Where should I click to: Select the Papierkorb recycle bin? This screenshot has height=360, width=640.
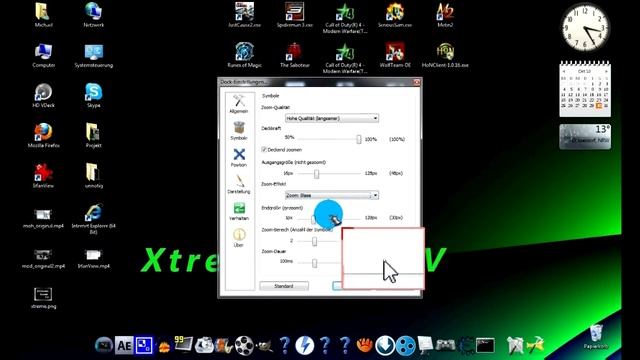[596, 337]
